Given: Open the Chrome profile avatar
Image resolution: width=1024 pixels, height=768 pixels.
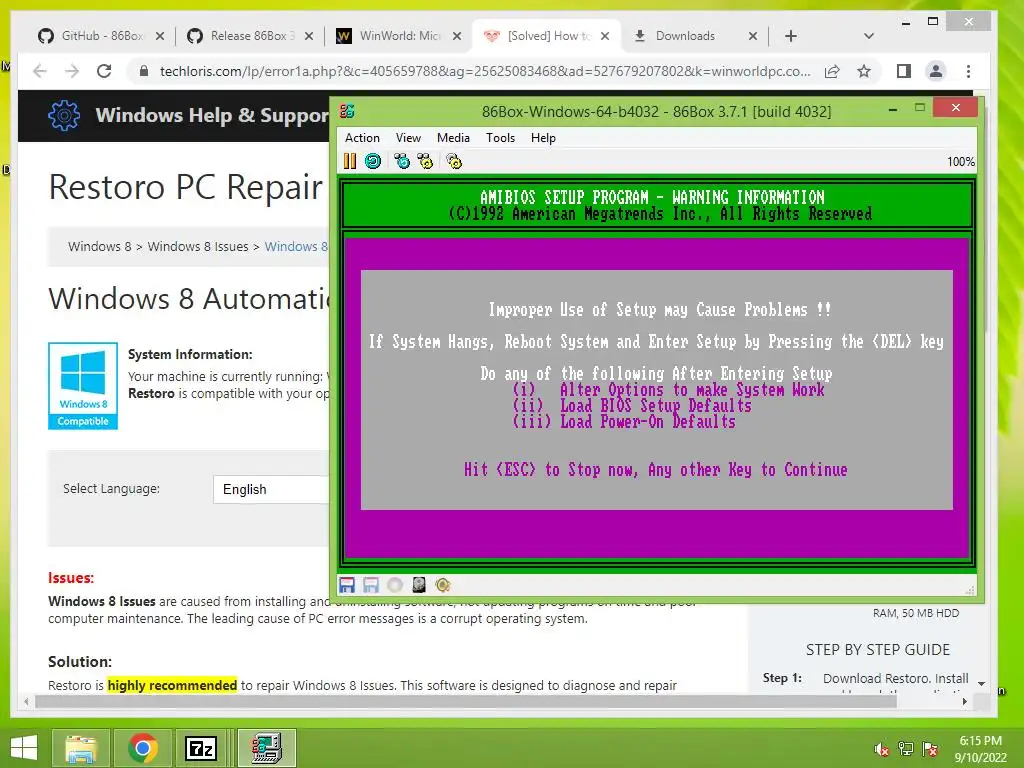Looking at the screenshot, I should 936,71.
